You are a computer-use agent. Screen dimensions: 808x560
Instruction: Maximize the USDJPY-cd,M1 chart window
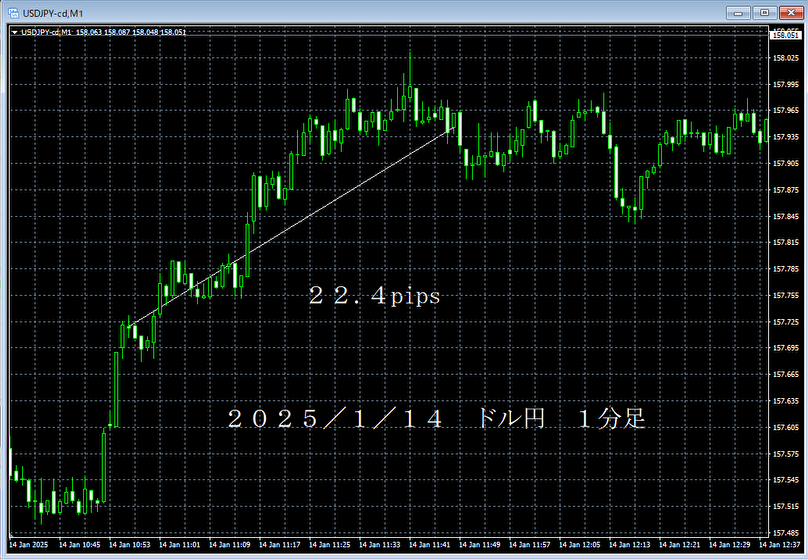point(765,13)
